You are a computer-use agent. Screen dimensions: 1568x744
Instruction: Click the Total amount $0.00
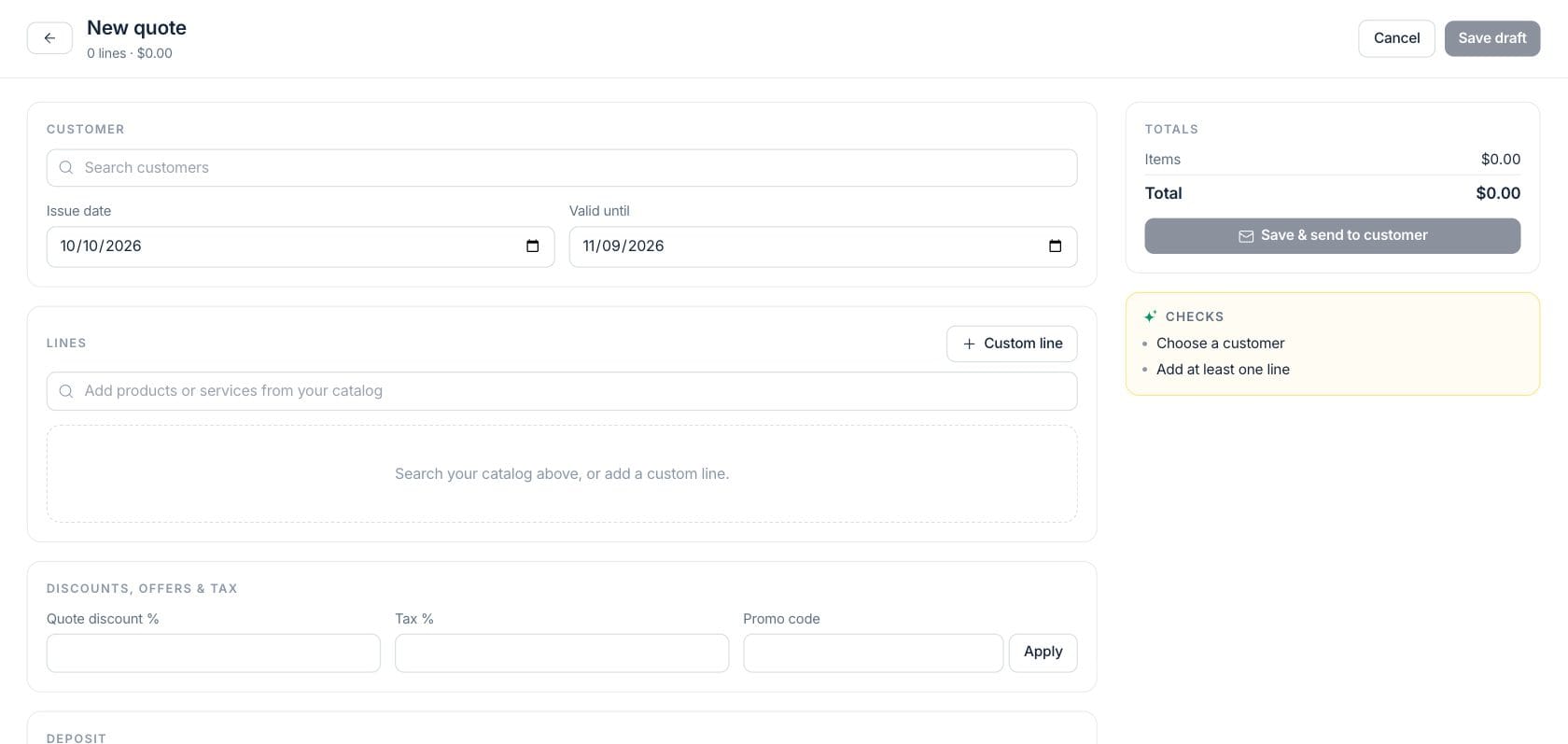[1498, 193]
